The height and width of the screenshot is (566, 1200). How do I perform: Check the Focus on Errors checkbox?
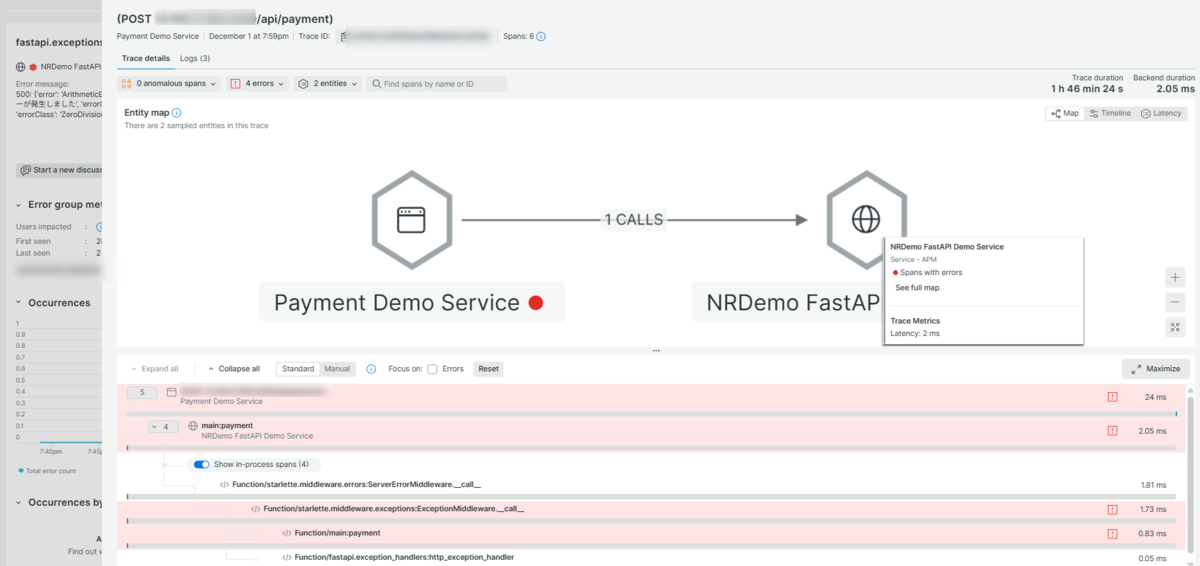point(432,369)
